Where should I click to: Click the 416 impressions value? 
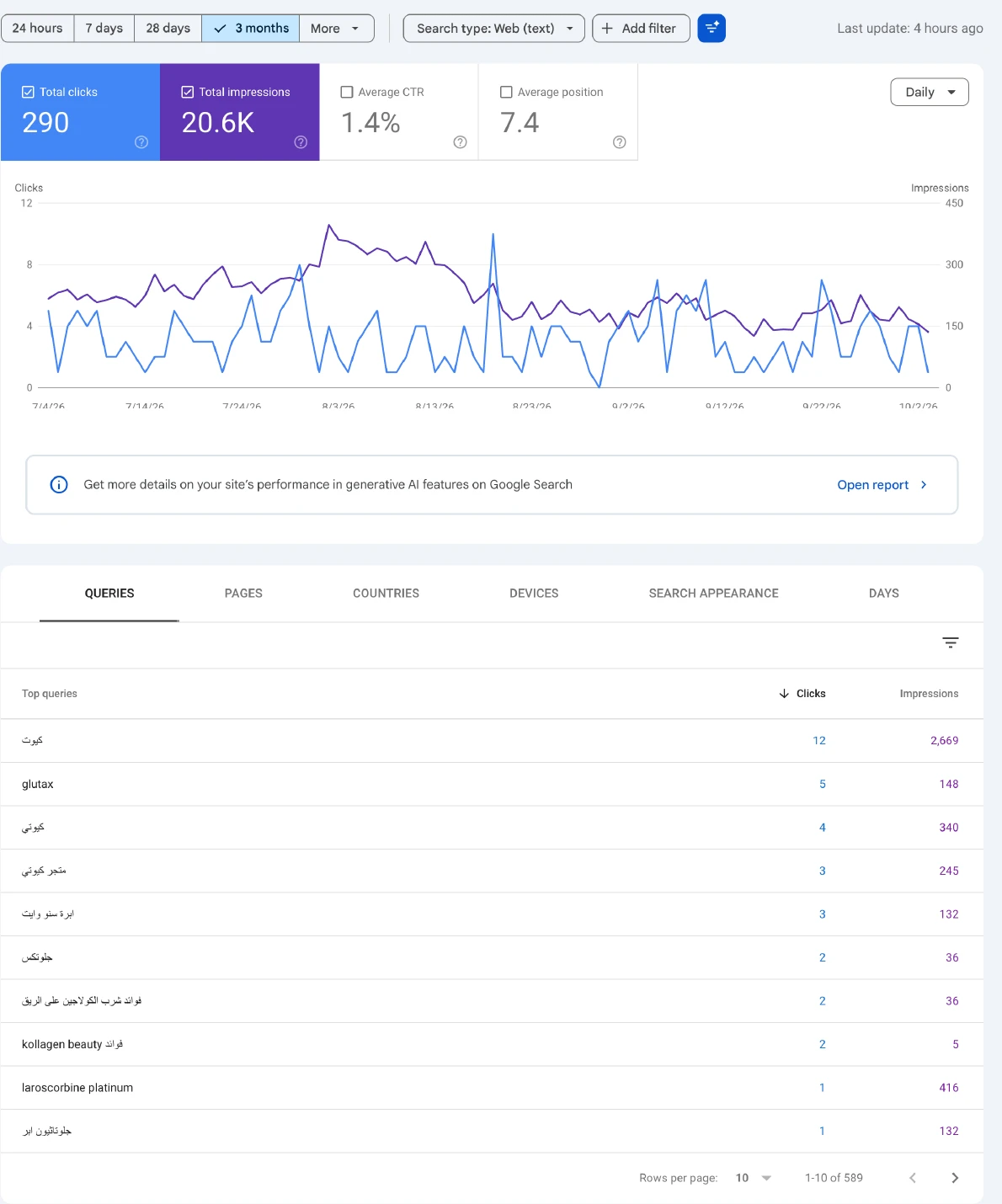[949, 1088]
